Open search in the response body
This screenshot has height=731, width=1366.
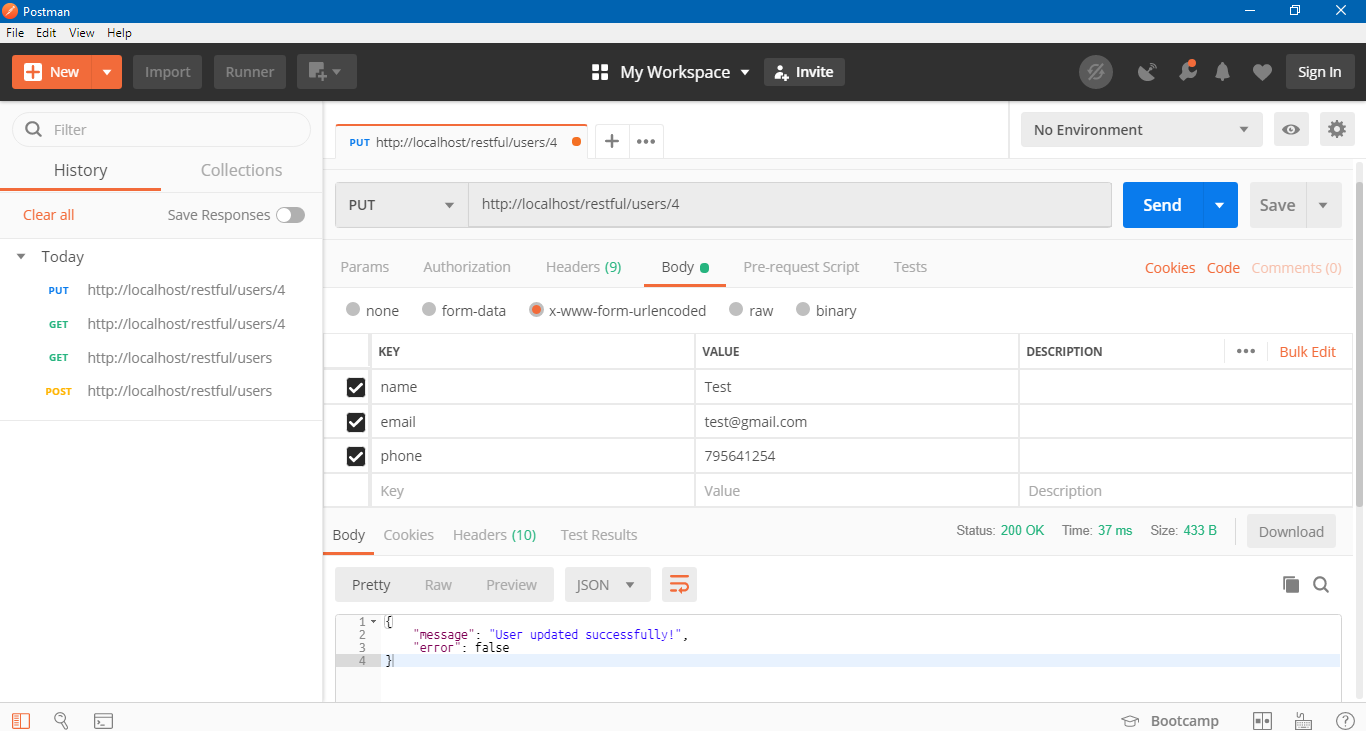[1321, 584]
